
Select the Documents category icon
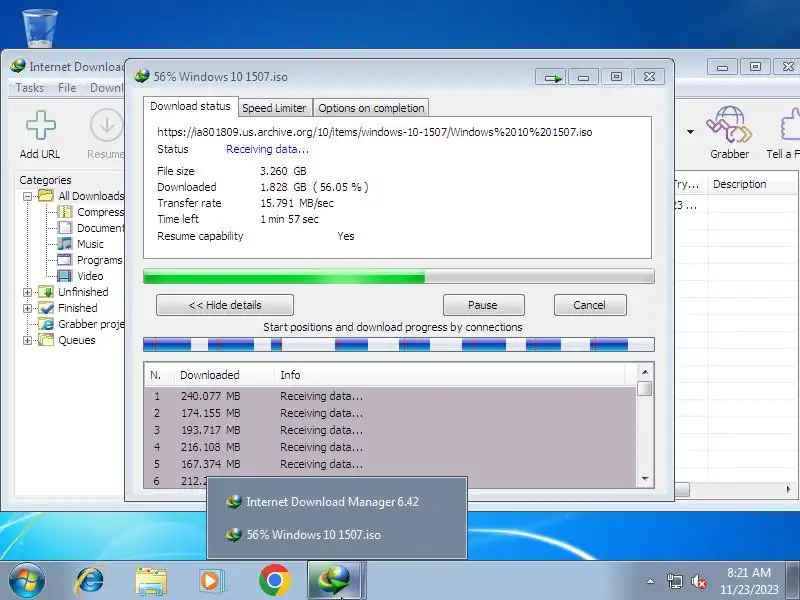click(x=65, y=228)
